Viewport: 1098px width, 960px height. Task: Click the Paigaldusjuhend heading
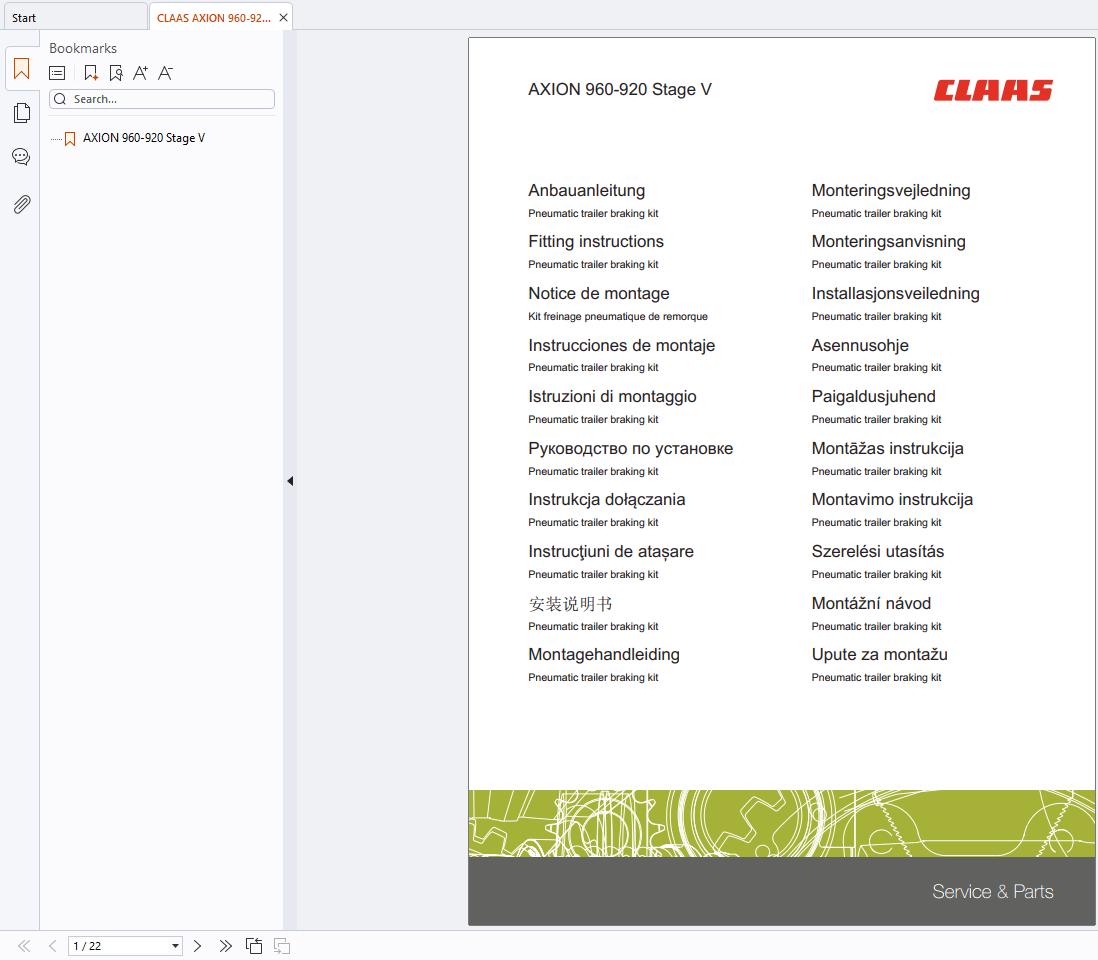pos(873,396)
